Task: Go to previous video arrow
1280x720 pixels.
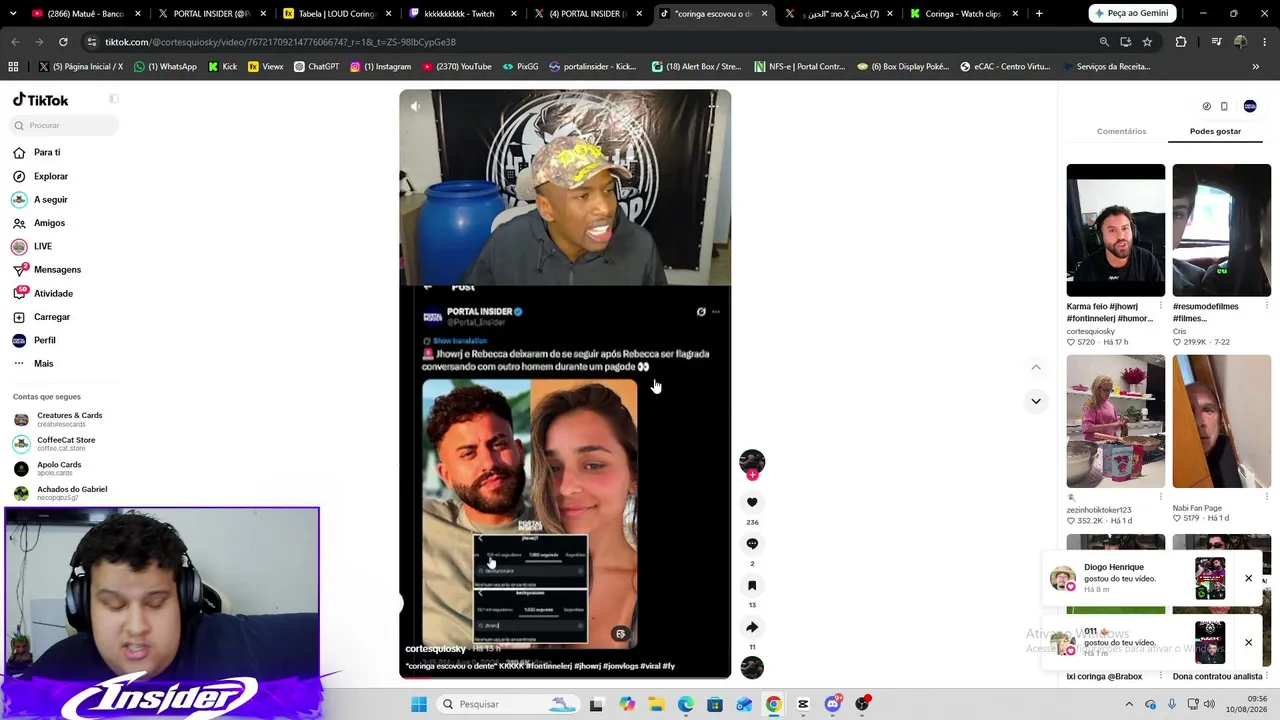Action: click(1036, 367)
